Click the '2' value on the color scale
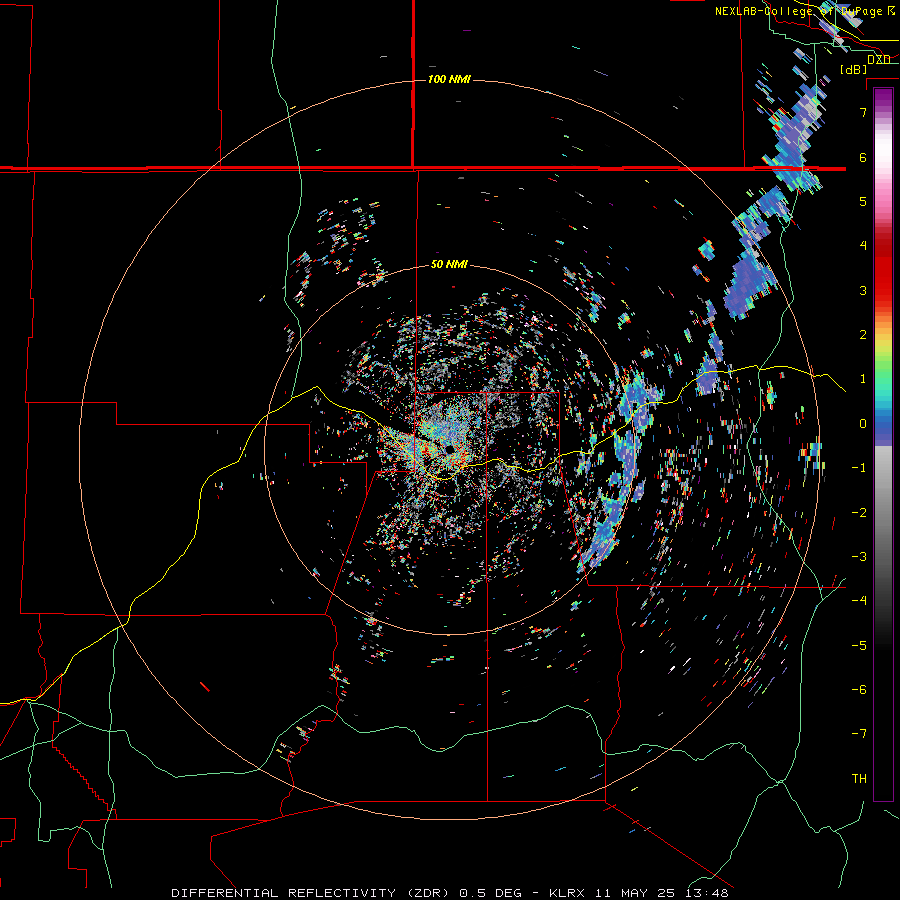Screen dimensions: 900x900 [863, 335]
